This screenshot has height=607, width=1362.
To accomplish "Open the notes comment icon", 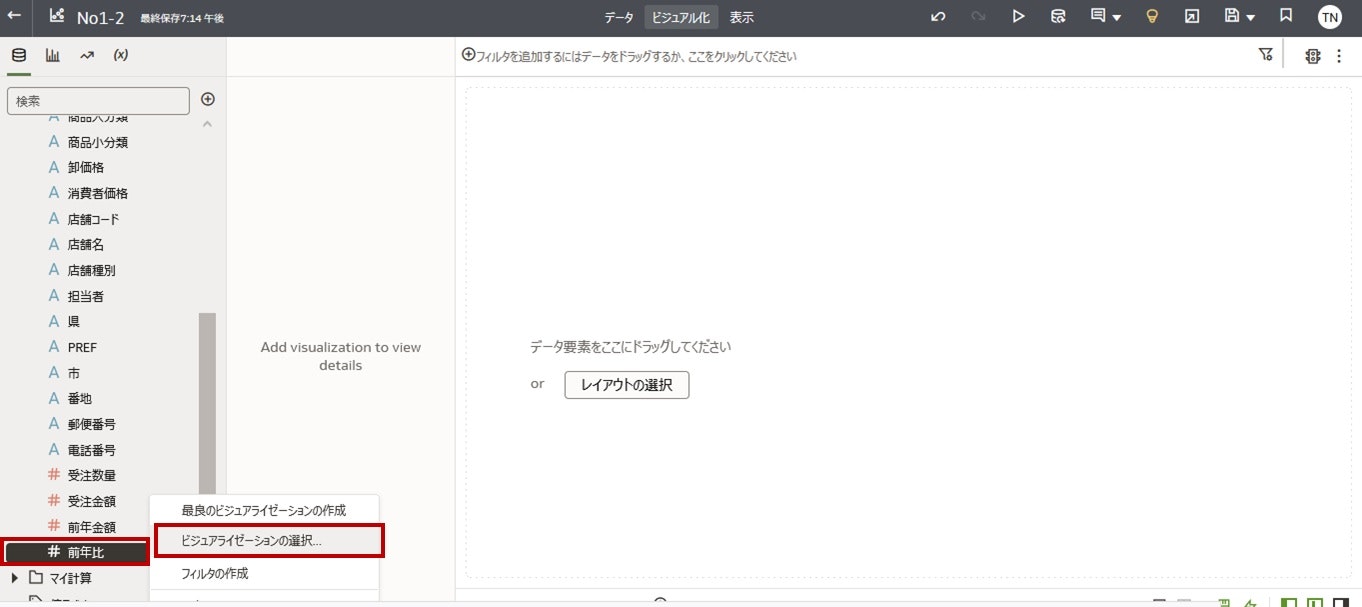I will 1098,16.
